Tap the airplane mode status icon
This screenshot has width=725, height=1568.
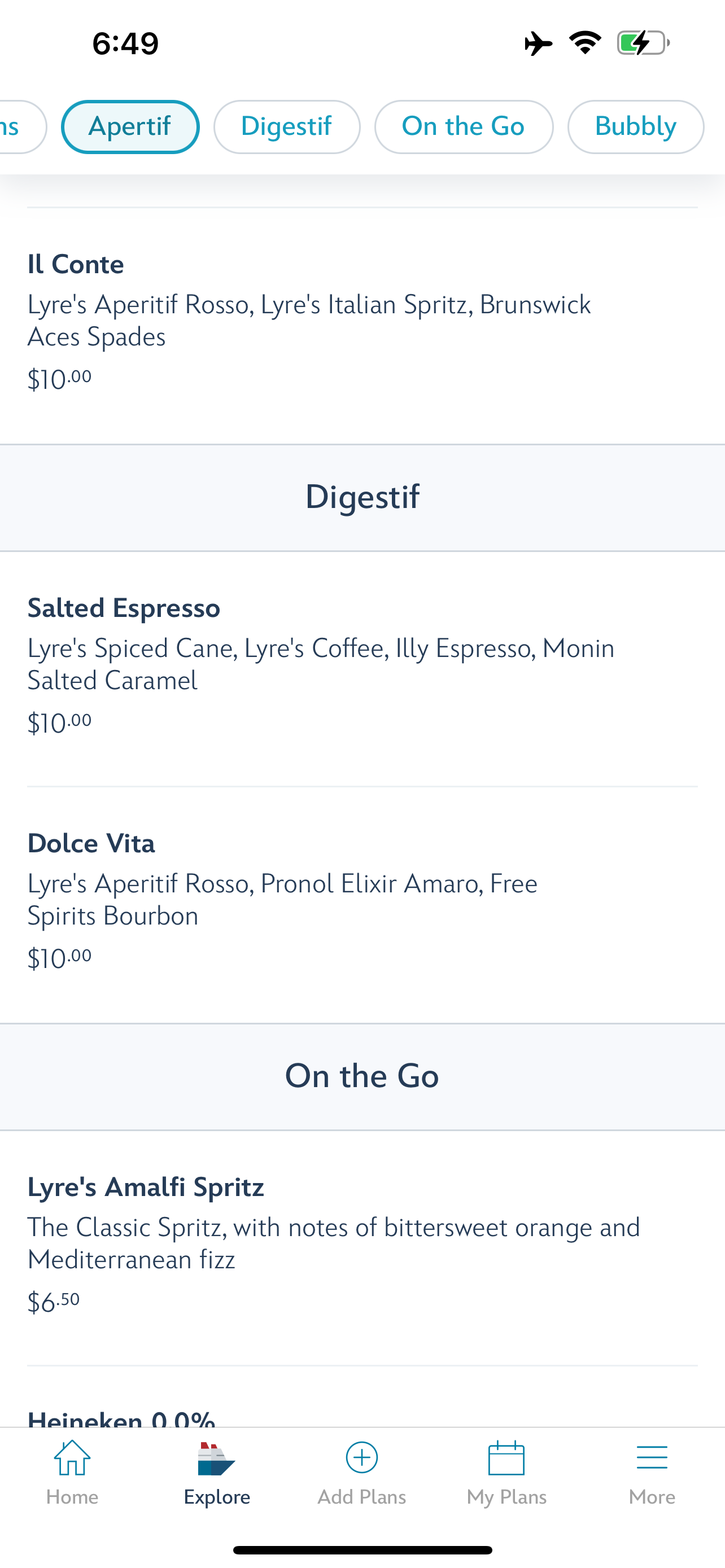tap(538, 44)
